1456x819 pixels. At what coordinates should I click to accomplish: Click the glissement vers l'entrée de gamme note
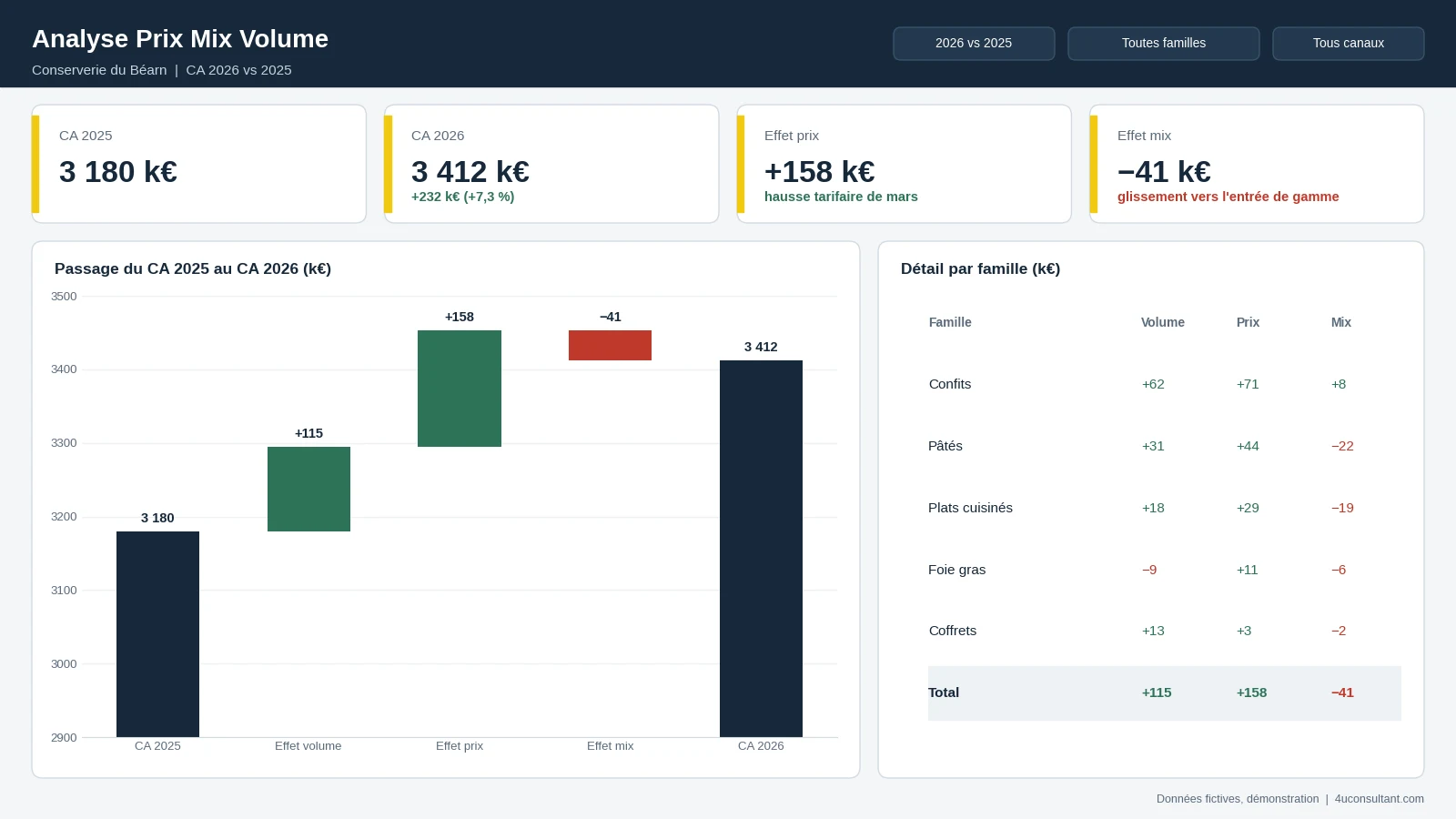pyautogui.click(x=1228, y=197)
